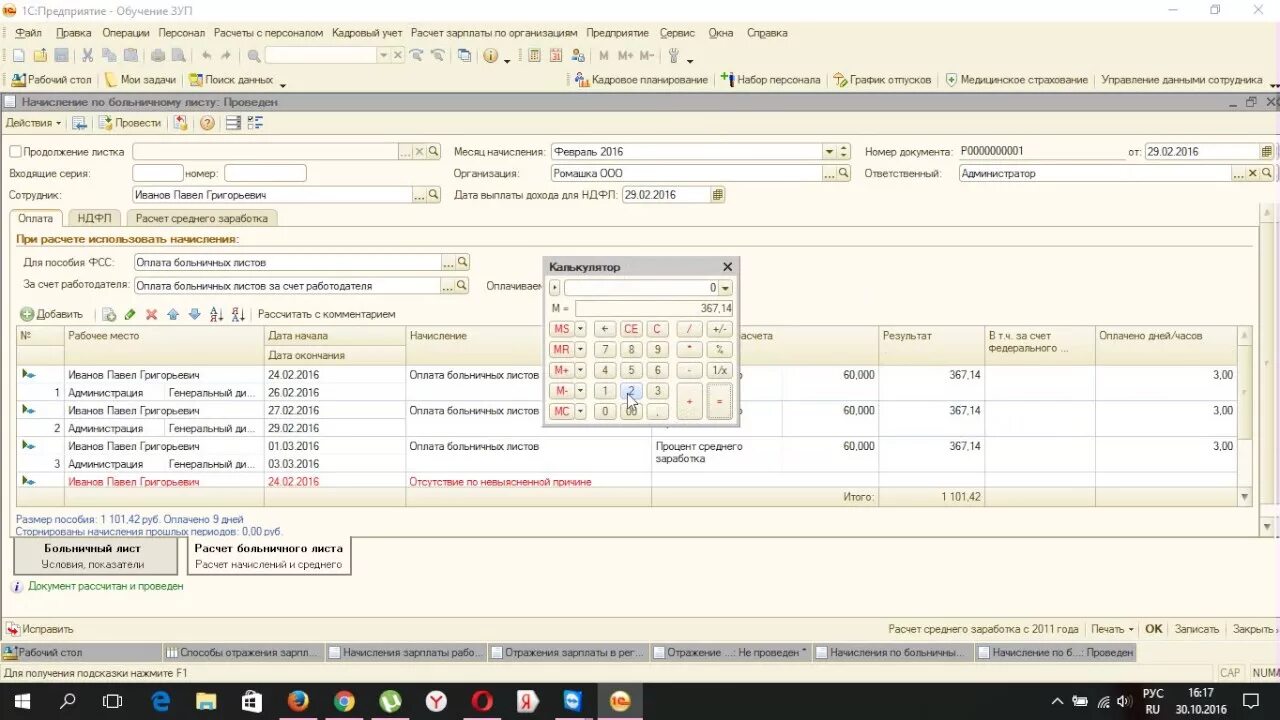Open dropdown next to MR in calculator
The height and width of the screenshot is (720, 1280).
[x=580, y=350]
